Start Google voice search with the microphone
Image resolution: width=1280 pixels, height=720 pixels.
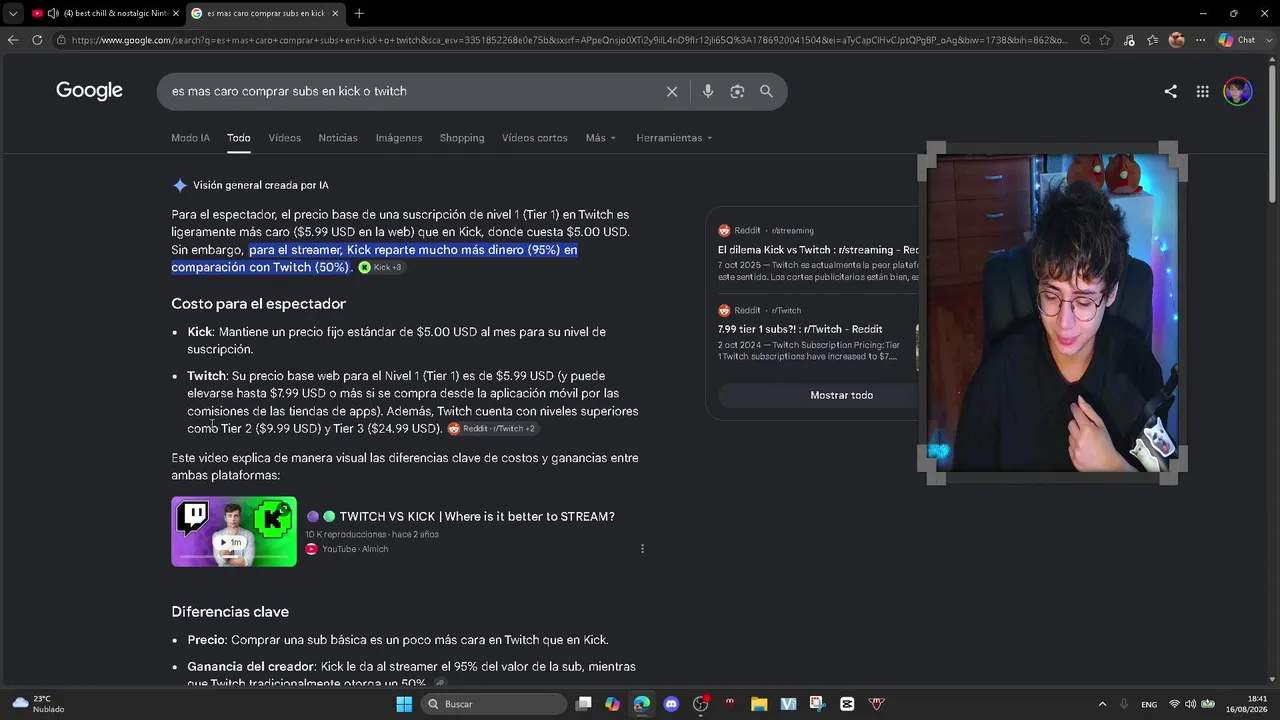point(708,91)
